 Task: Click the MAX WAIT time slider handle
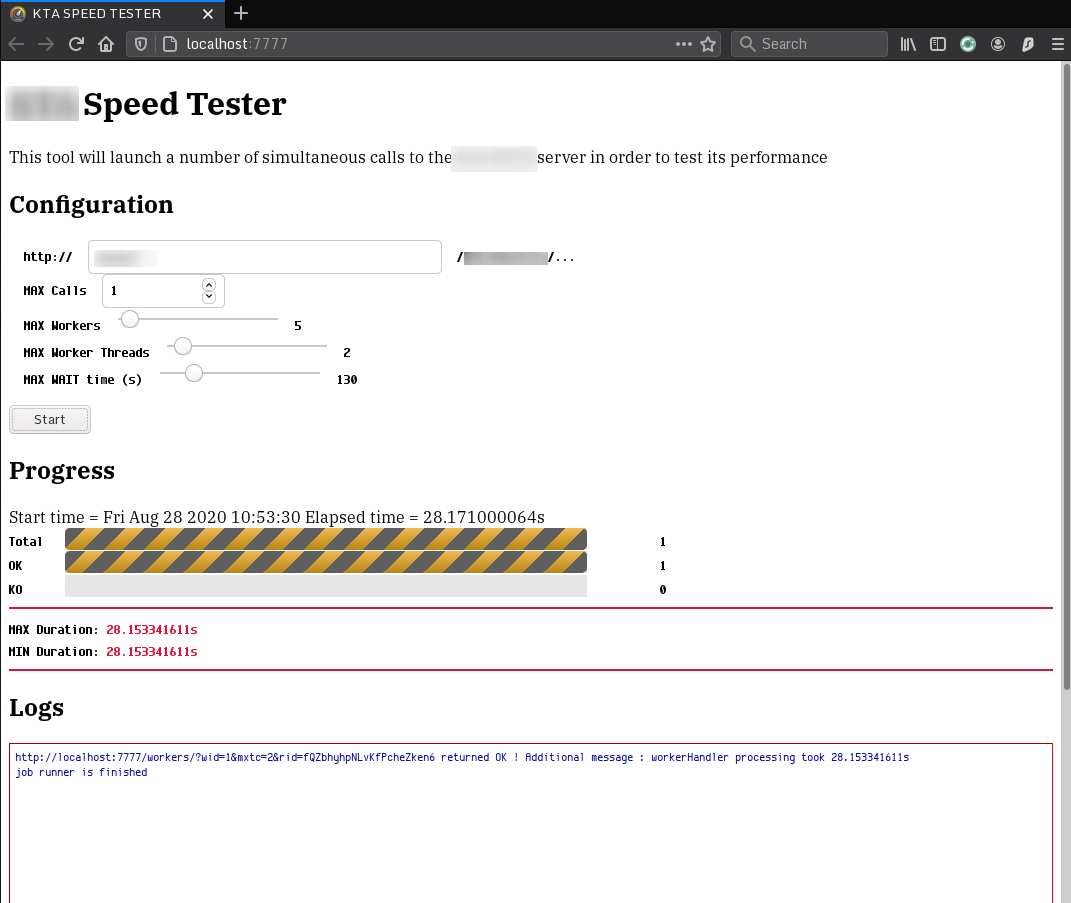pos(193,373)
